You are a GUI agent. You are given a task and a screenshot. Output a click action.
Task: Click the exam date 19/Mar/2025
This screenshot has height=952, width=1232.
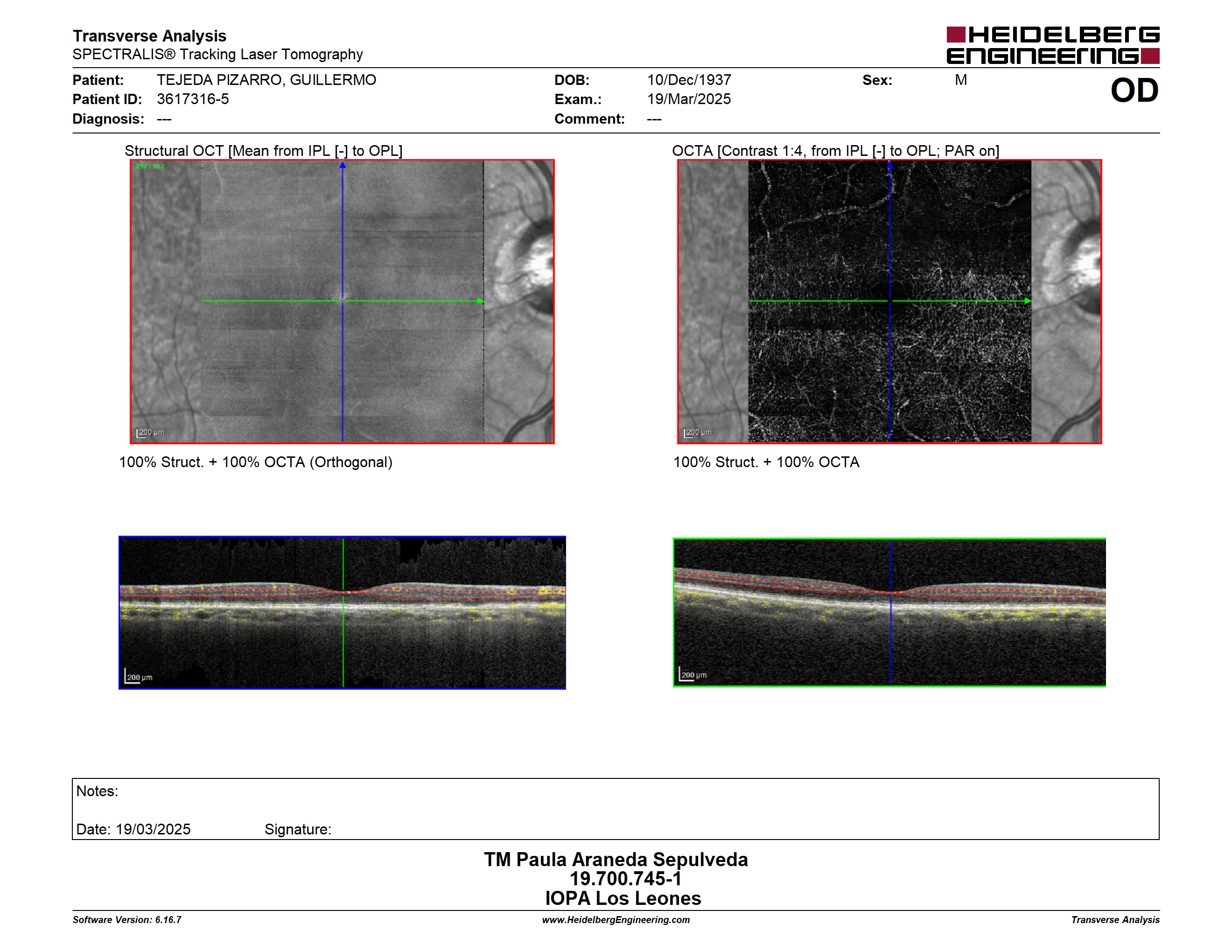tap(689, 99)
